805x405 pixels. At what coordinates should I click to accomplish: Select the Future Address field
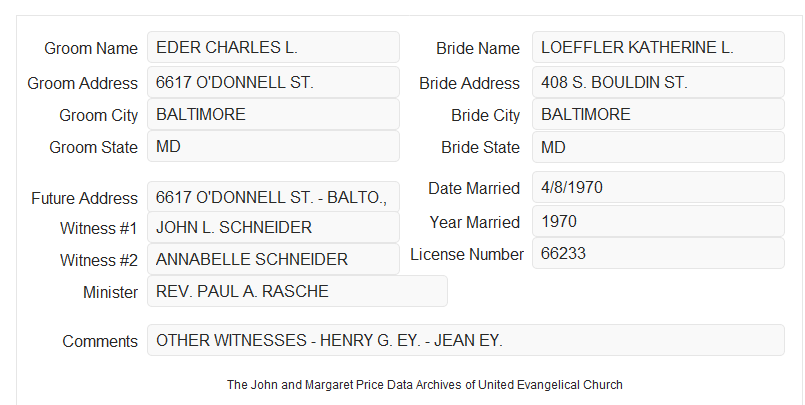coord(273,197)
